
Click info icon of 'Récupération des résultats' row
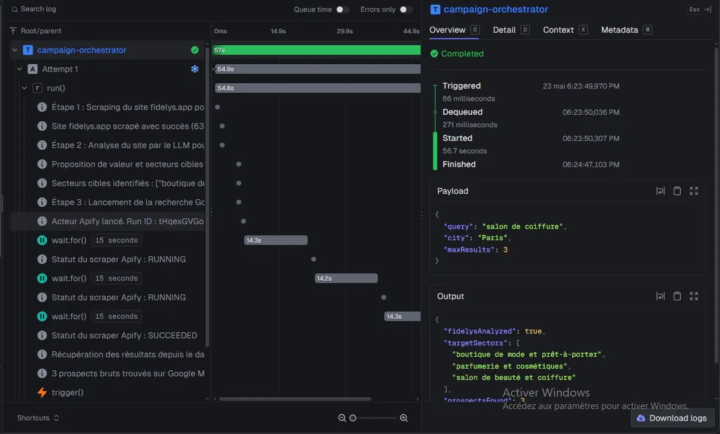pos(42,355)
